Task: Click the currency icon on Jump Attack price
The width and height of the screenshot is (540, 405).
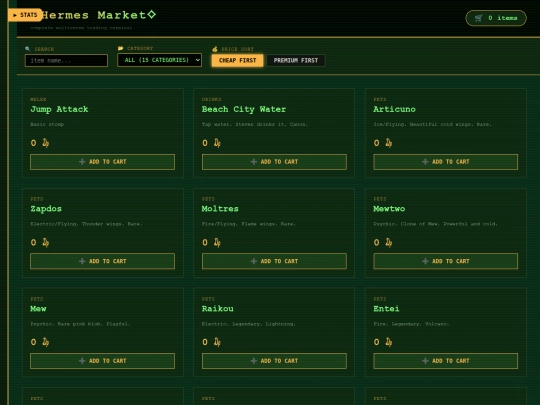Action: [x=46, y=143]
